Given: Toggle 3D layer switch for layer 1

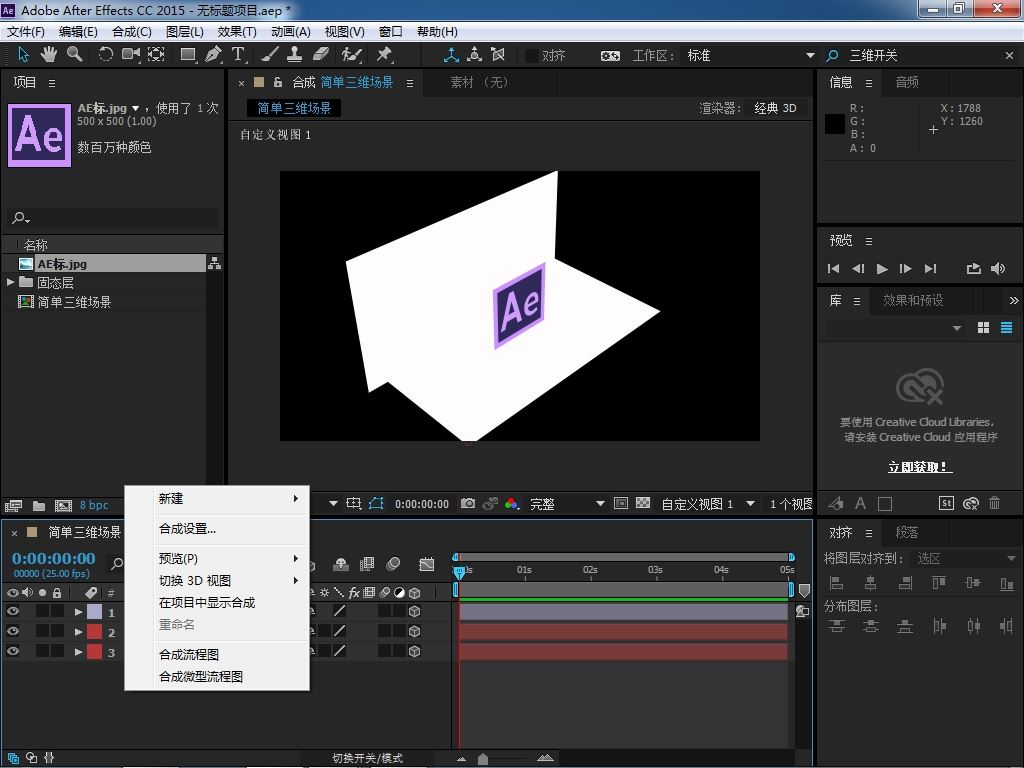Looking at the screenshot, I should click(x=414, y=611).
